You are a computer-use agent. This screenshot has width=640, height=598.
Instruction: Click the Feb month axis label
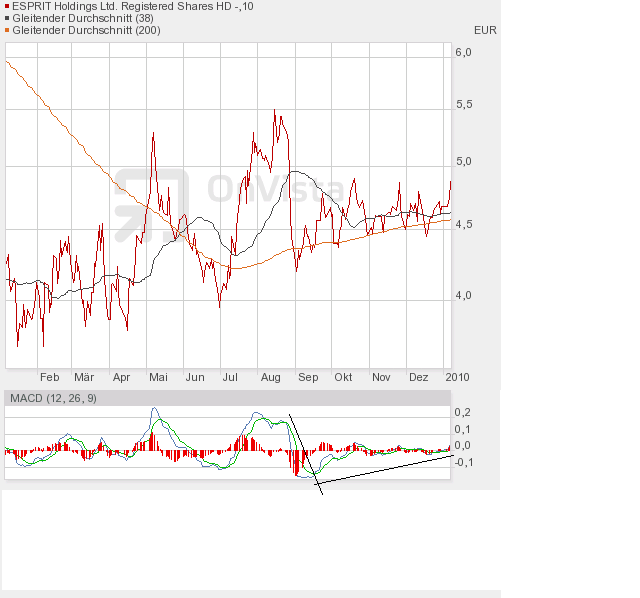pyautogui.click(x=49, y=377)
